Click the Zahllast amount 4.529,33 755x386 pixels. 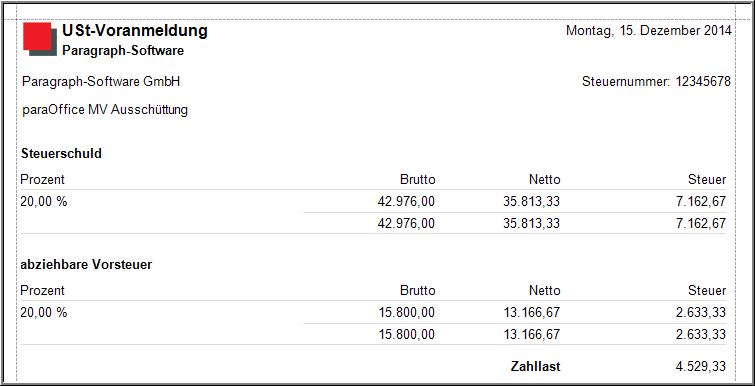point(702,367)
